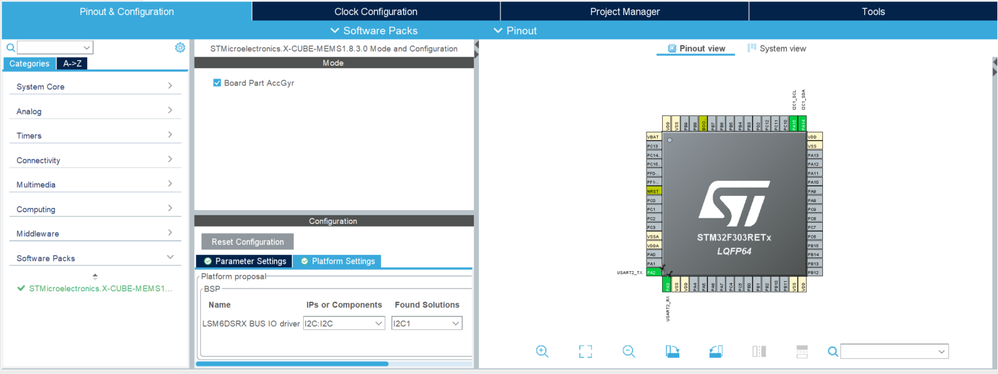Select the Platform Settings tab
Viewport: 998px width, 374px height.
point(337,261)
